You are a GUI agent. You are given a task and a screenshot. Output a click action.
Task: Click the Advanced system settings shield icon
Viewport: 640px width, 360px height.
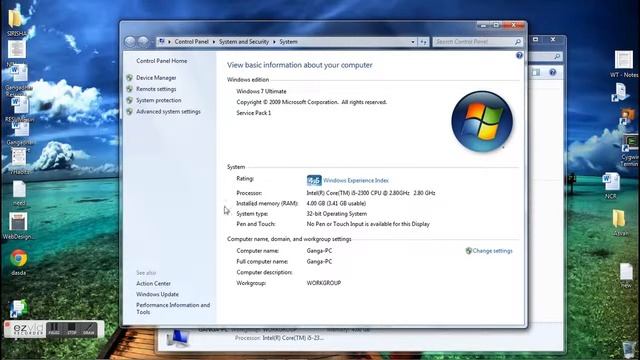click(x=130, y=111)
